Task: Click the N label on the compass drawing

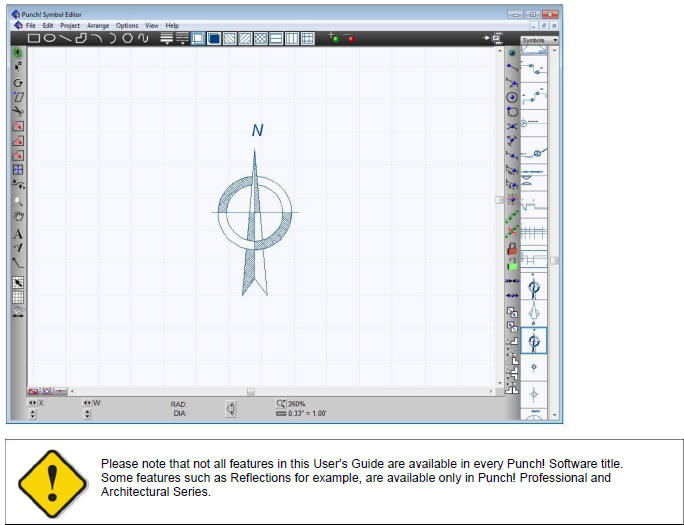Action: pos(257,130)
